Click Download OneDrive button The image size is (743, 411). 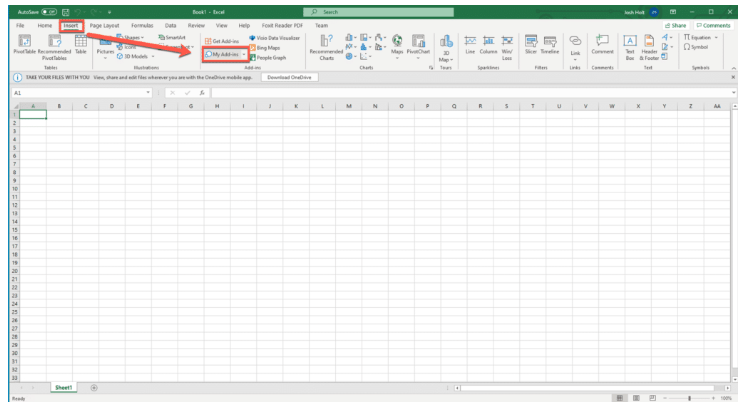click(x=290, y=77)
